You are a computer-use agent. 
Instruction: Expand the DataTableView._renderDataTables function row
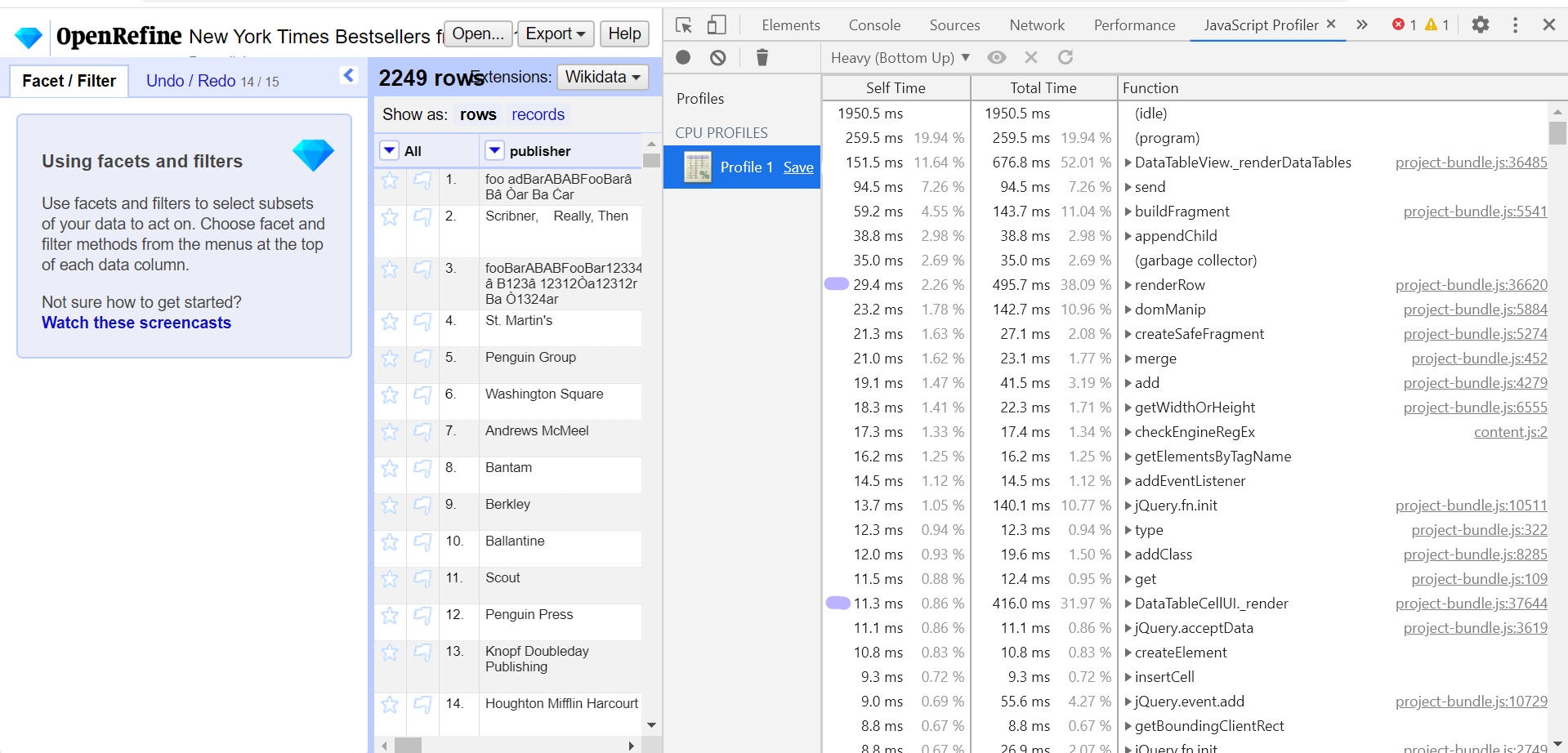1128,163
